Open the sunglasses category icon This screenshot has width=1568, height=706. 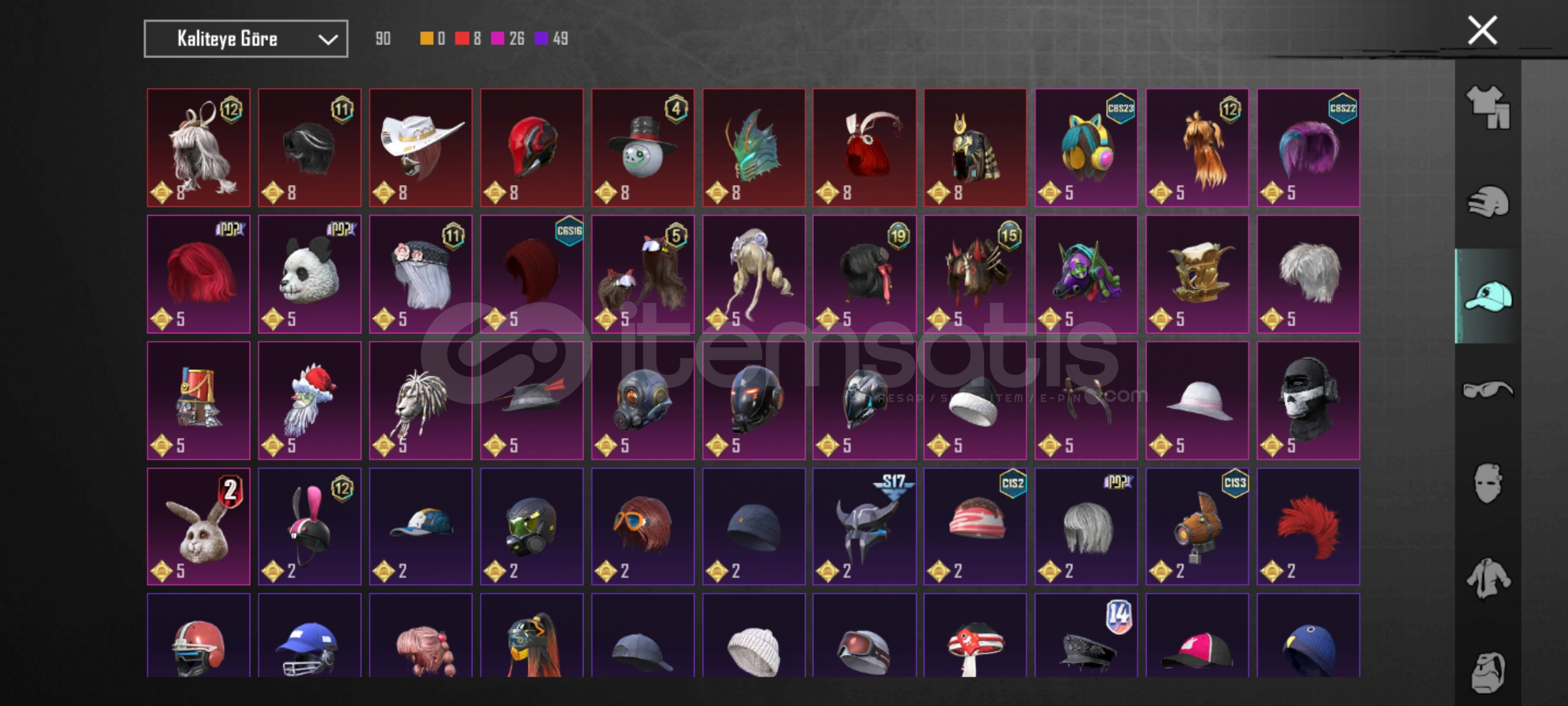(x=1488, y=390)
